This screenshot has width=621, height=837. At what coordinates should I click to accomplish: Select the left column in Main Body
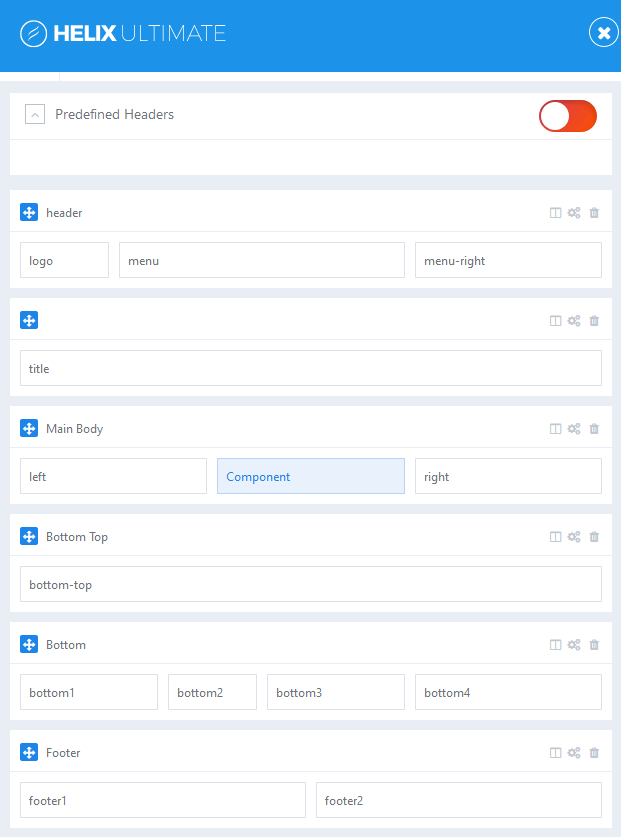(x=113, y=476)
